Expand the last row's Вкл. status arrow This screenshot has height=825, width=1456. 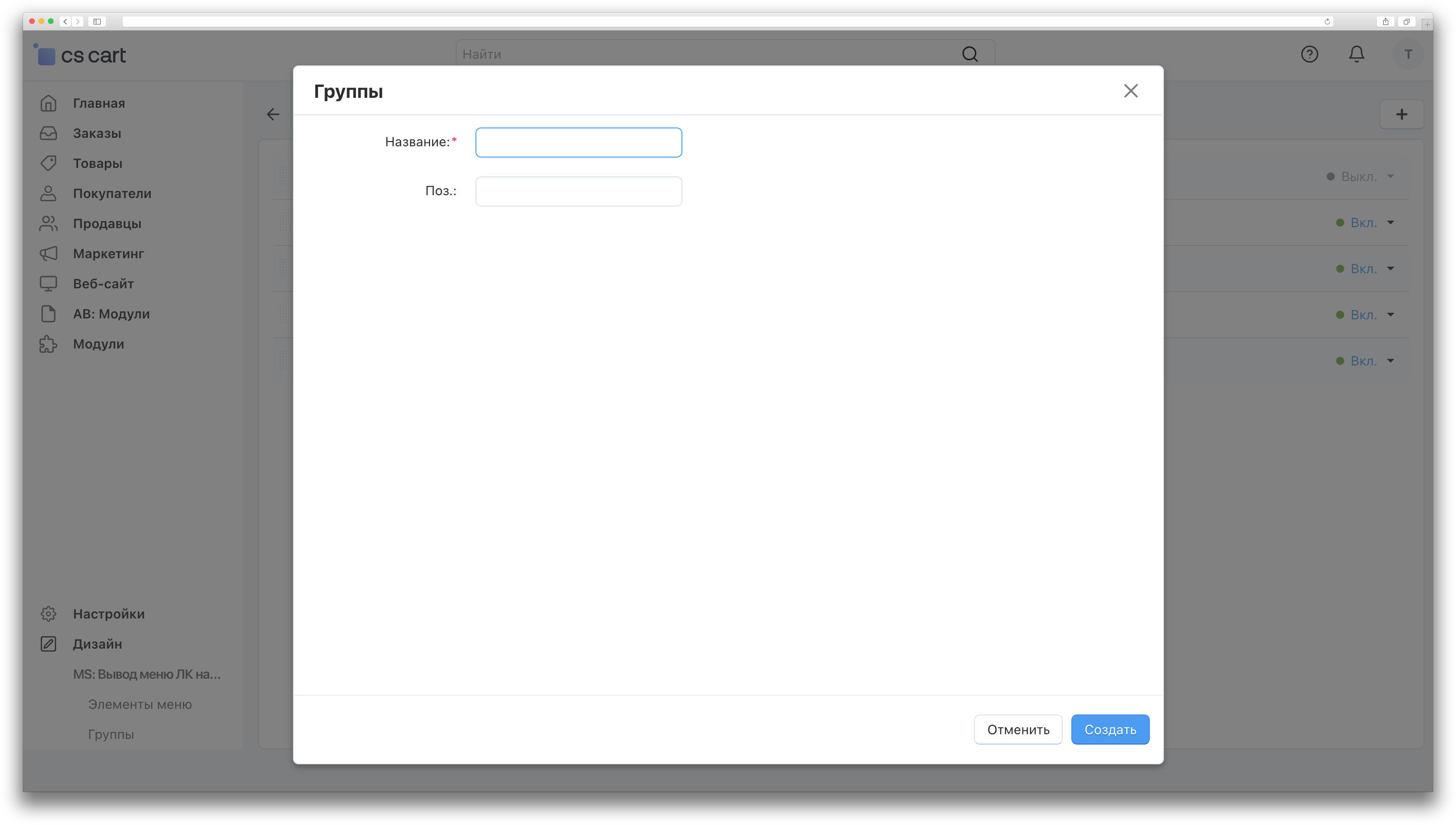(x=1390, y=361)
